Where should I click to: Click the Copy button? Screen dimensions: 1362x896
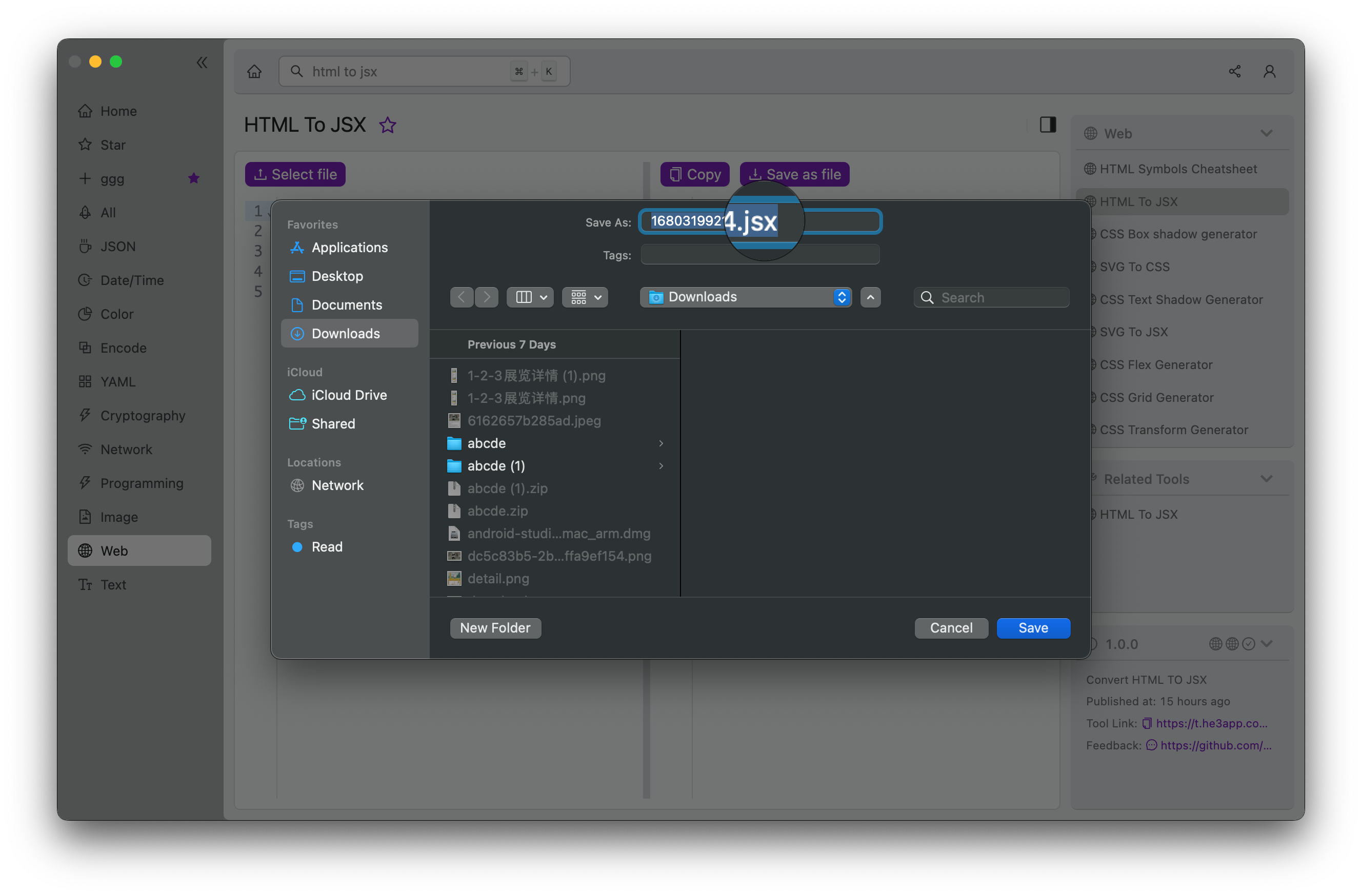click(695, 174)
